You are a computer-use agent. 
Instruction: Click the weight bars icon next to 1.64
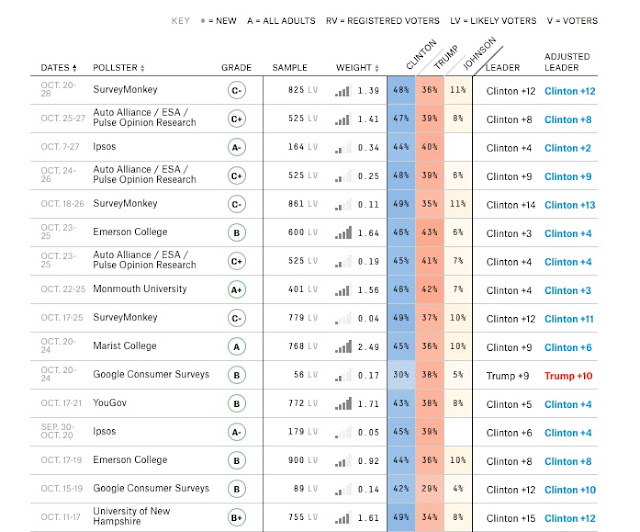pyautogui.click(x=343, y=233)
